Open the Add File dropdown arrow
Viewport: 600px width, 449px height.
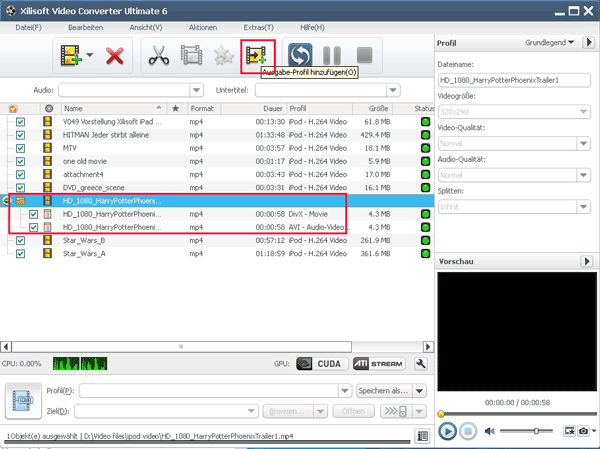tap(90, 55)
